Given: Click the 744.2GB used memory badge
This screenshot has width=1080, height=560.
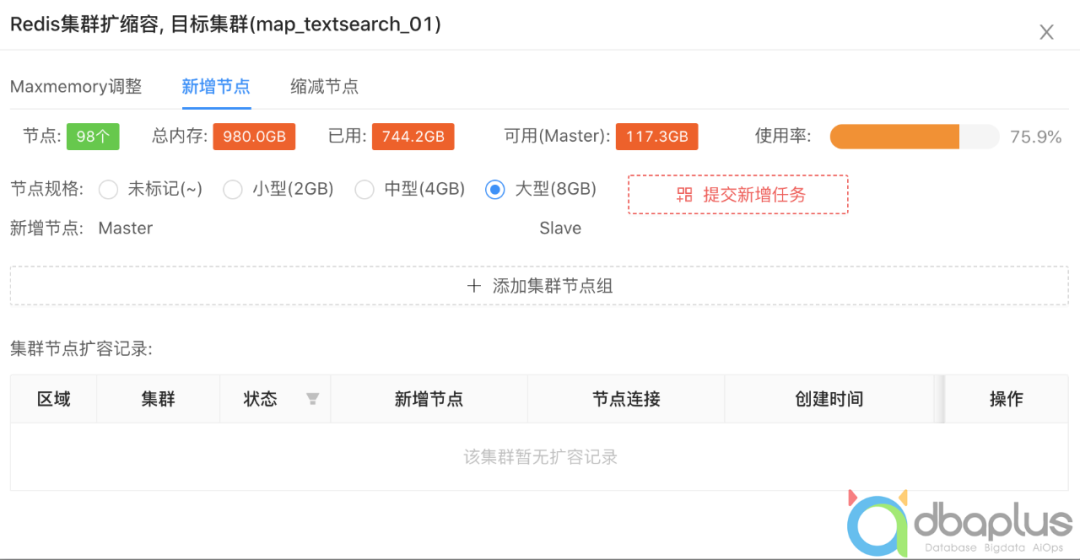Looking at the screenshot, I should 413,136.
